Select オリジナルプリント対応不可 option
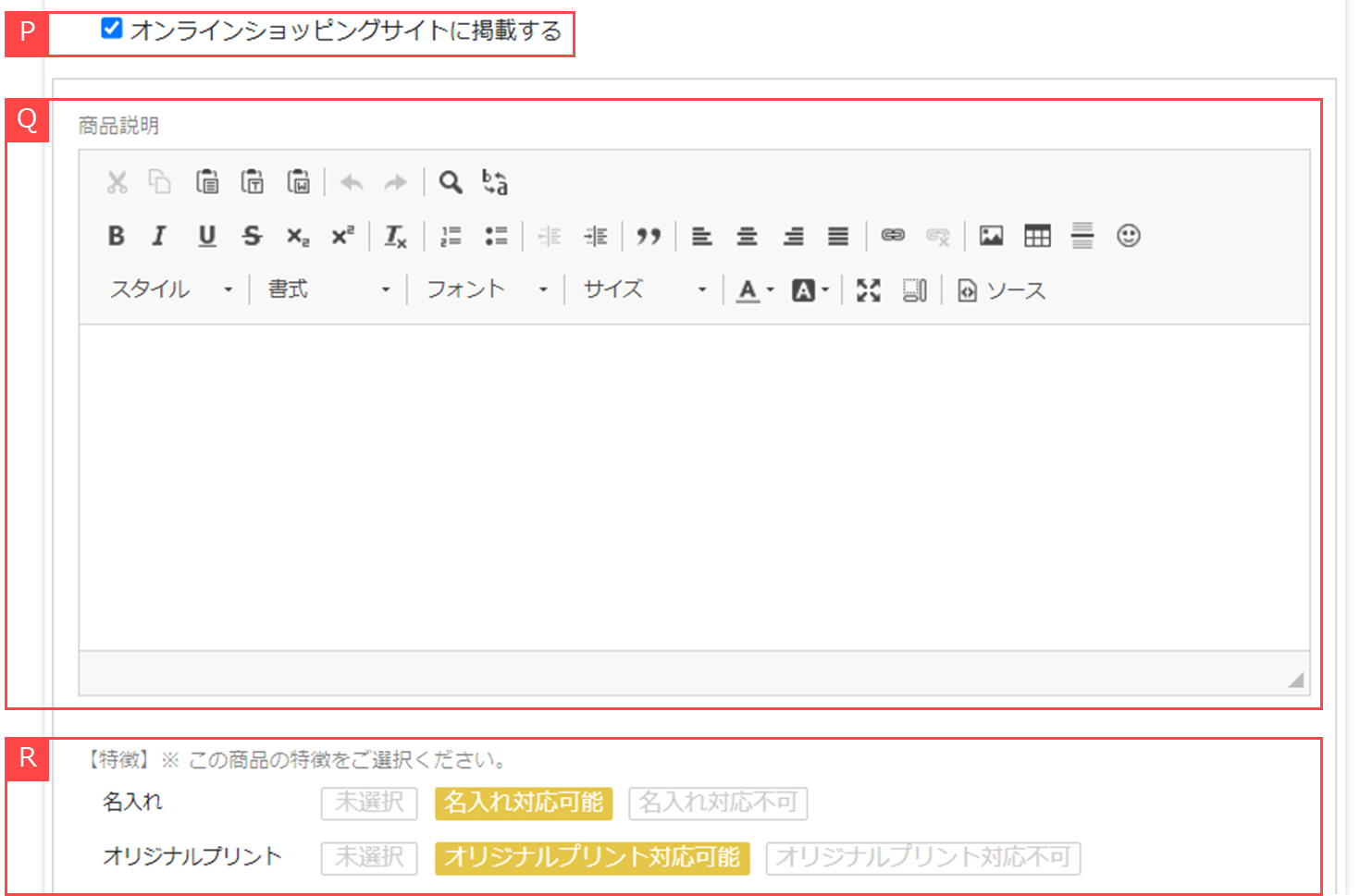The image size is (1360, 896). pos(922,857)
